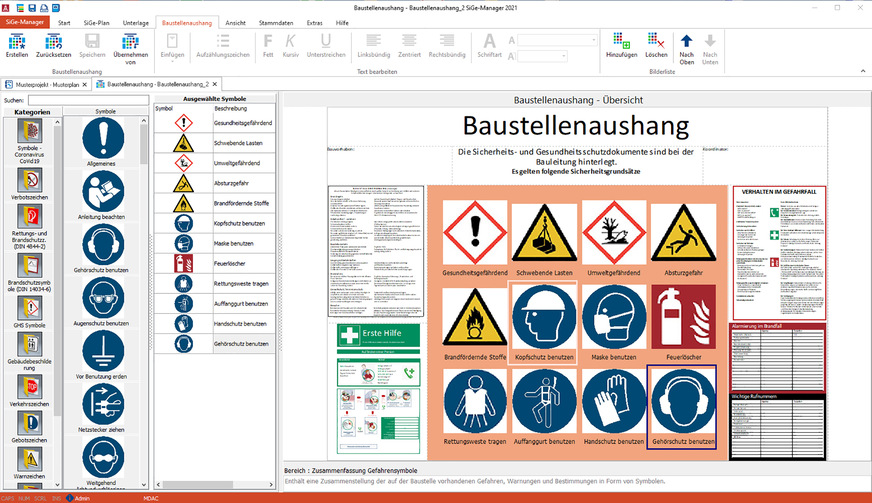This screenshot has height=503, width=872.
Task: Select Feuerlöscher row in selected symbols
Action: [x=215, y=263]
